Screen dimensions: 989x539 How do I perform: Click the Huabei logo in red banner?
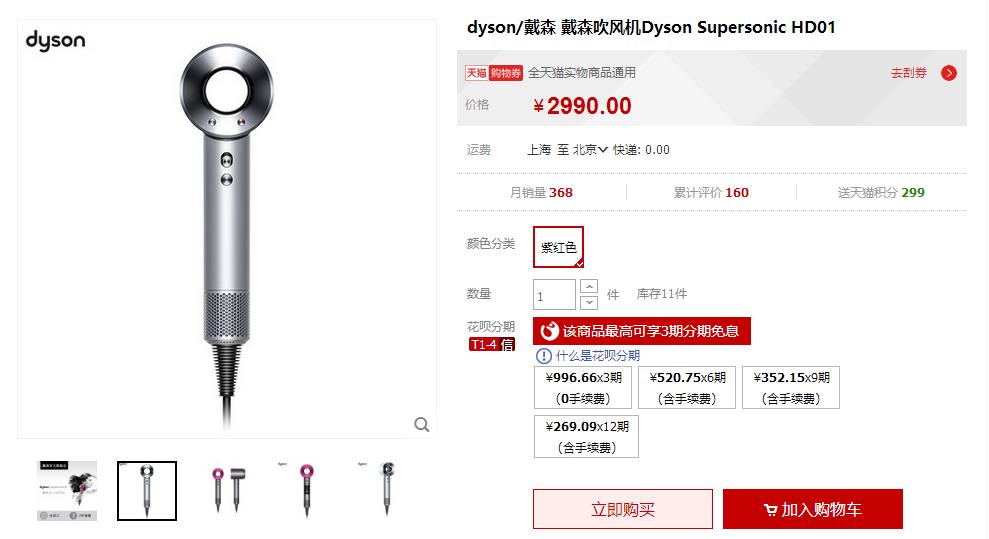click(x=549, y=331)
